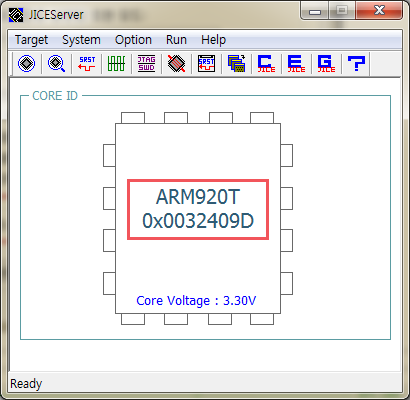Click the ARM920T core ID box
Image resolution: width=410 pixels, height=400 pixels.
coord(198,209)
